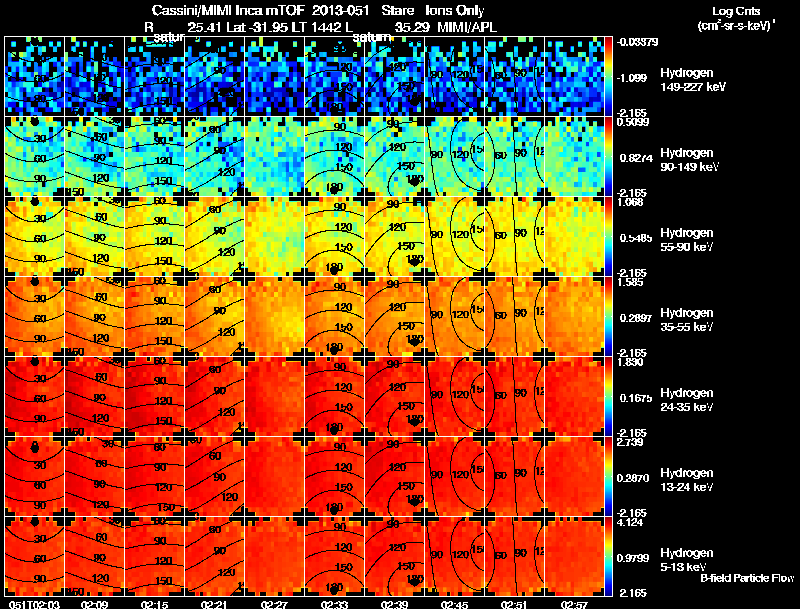
Task: Select the 02:27 image in the Hydrogen 149-227 keV row
Action: point(274,77)
